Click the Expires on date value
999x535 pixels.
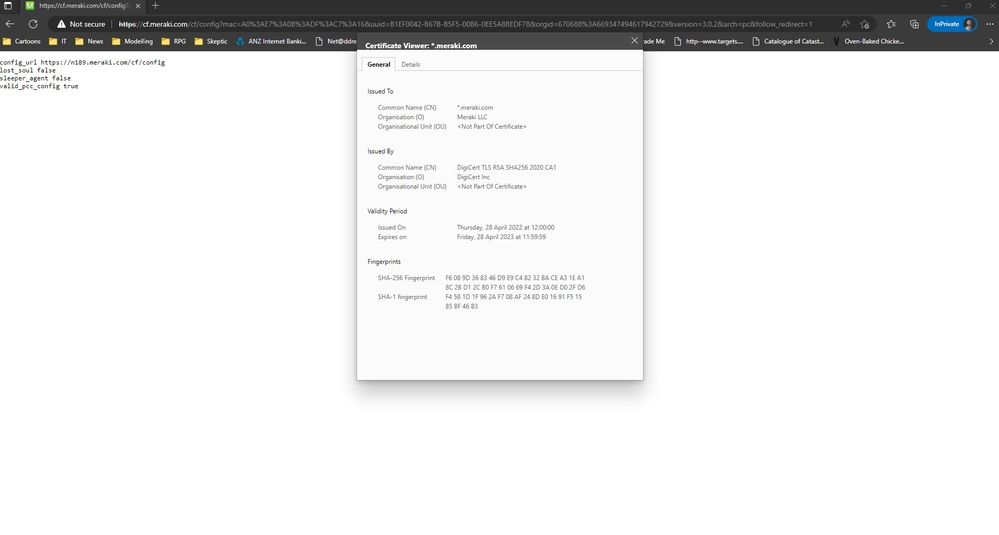501,237
